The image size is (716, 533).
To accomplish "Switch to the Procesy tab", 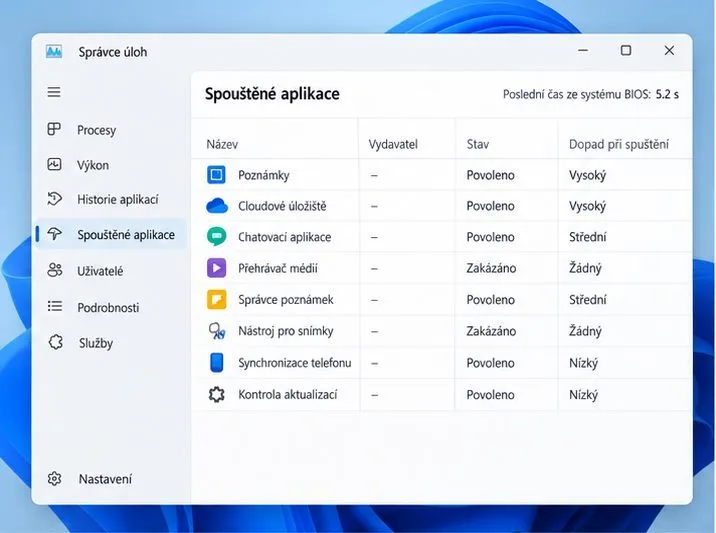I will 96,130.
